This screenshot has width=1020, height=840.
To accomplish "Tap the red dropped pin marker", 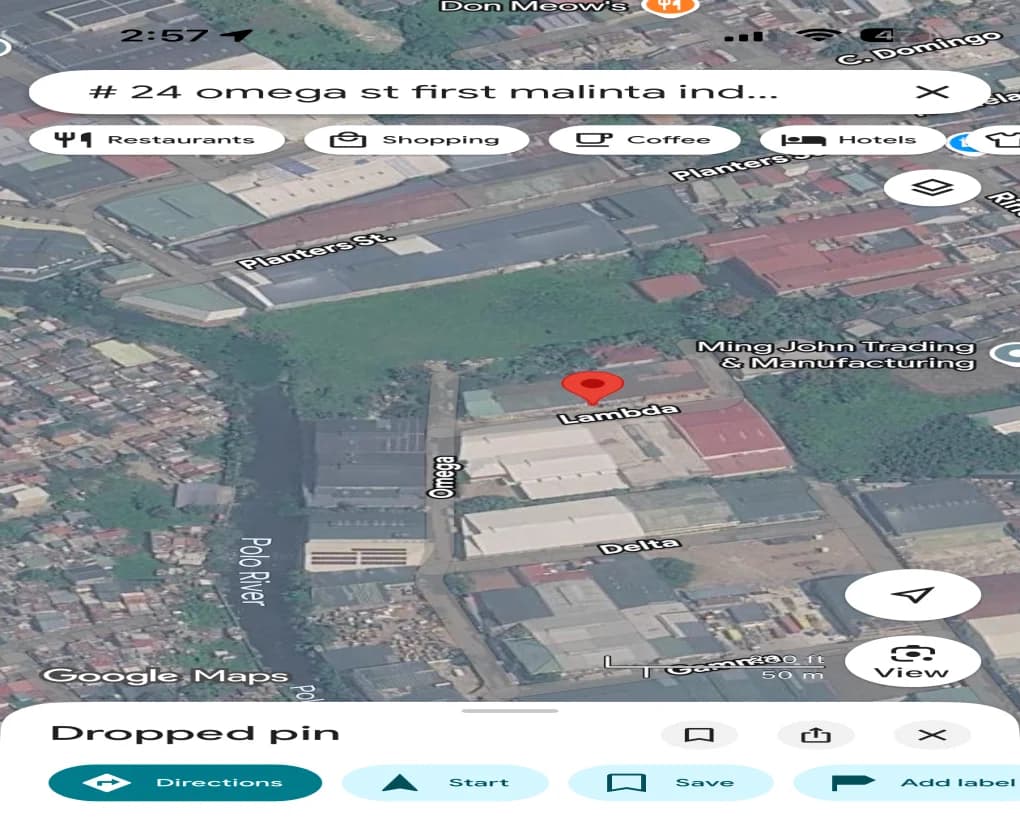I will 593,387.
